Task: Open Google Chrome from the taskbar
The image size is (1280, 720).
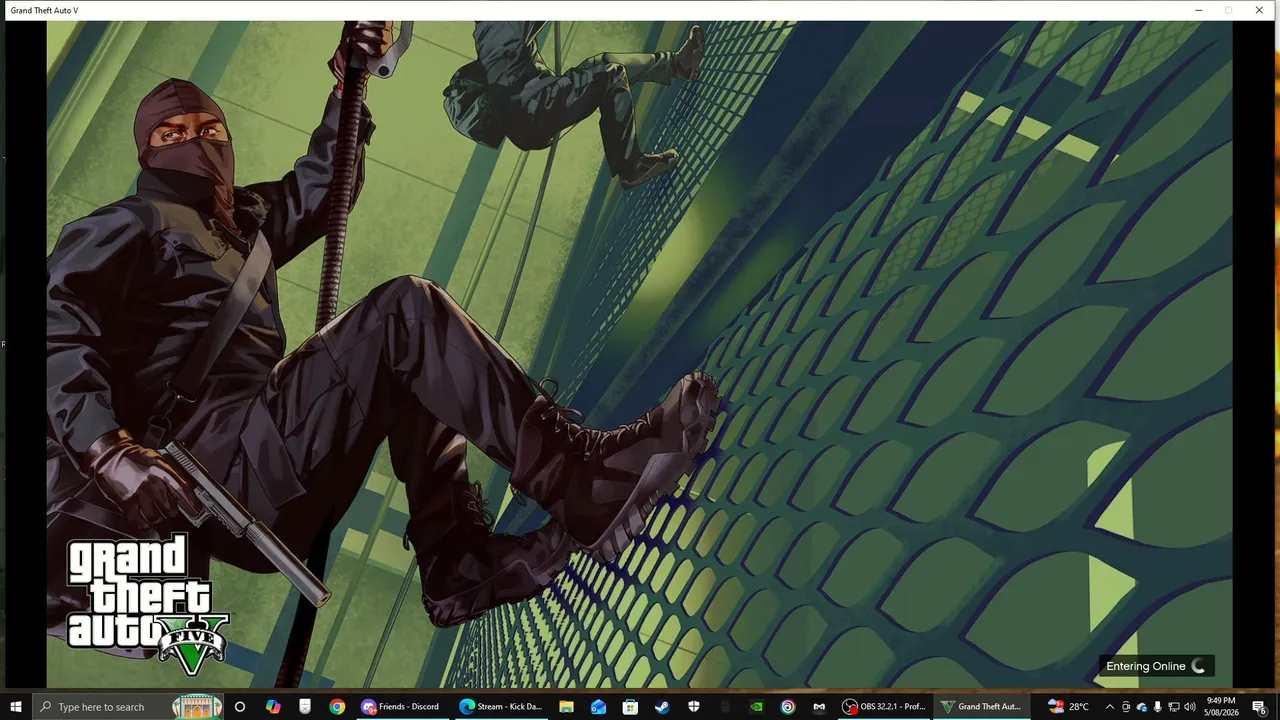Action: click(337, 706)
